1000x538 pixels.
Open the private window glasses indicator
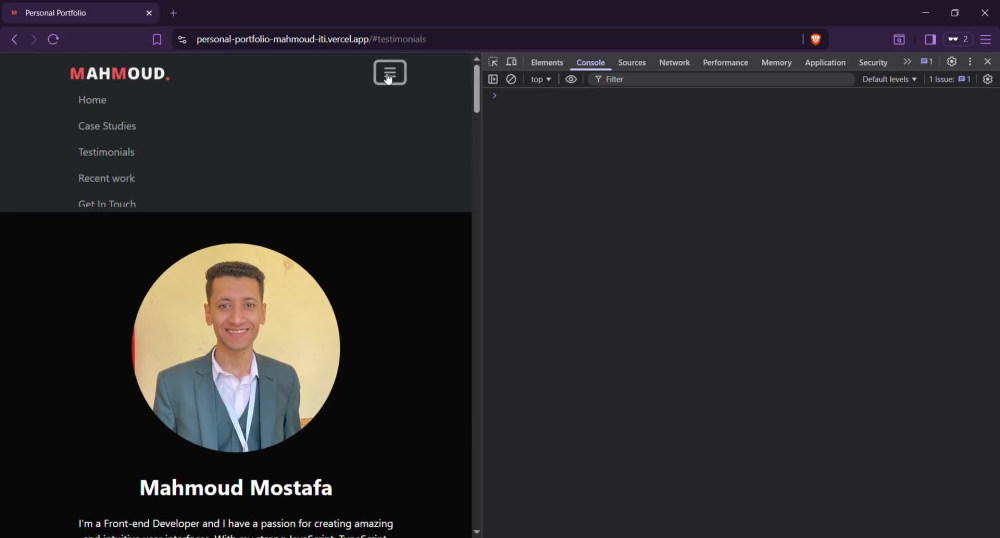[x=958, y=40]
